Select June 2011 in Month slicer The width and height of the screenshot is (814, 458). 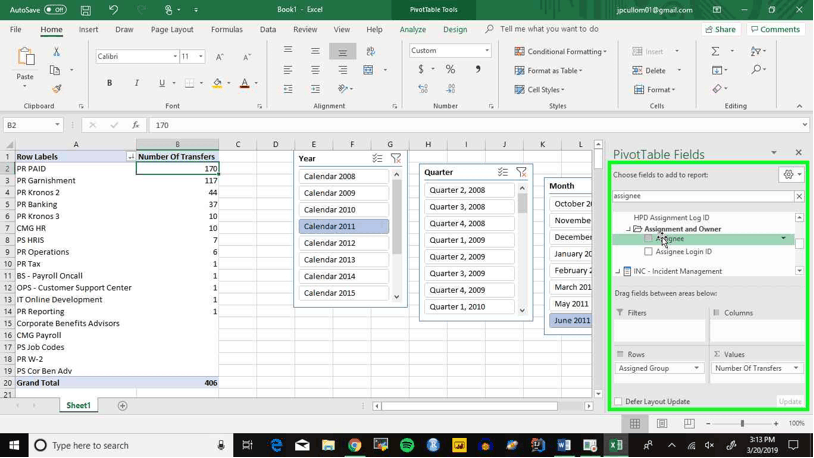click(x=571, y=320)
